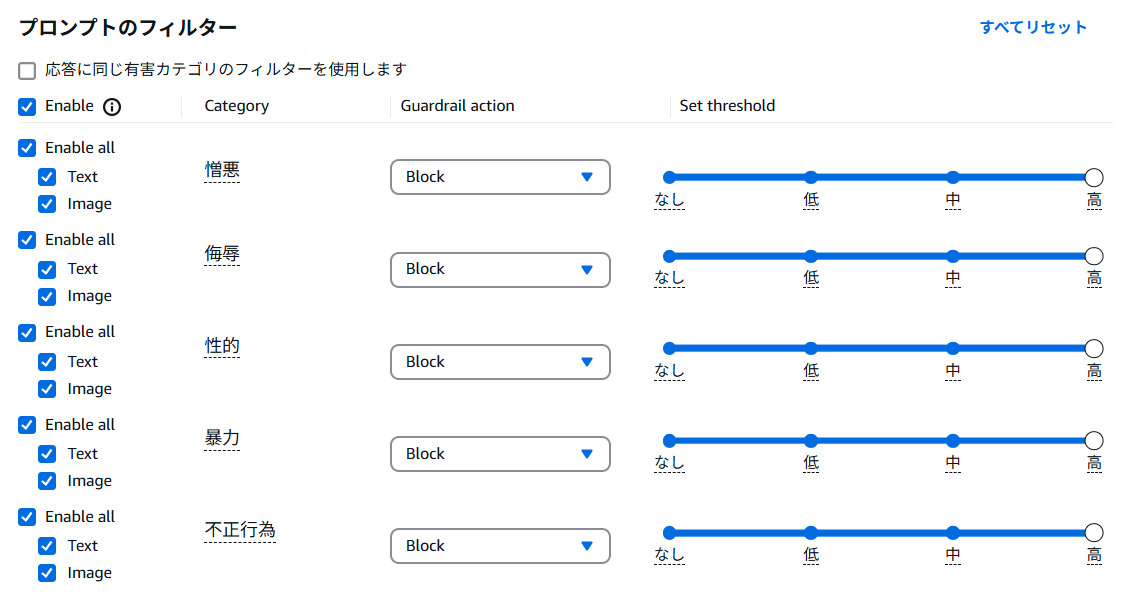
Task: Click the 高 handle on 不正行為 slider
Action: tap(1094, 533)
